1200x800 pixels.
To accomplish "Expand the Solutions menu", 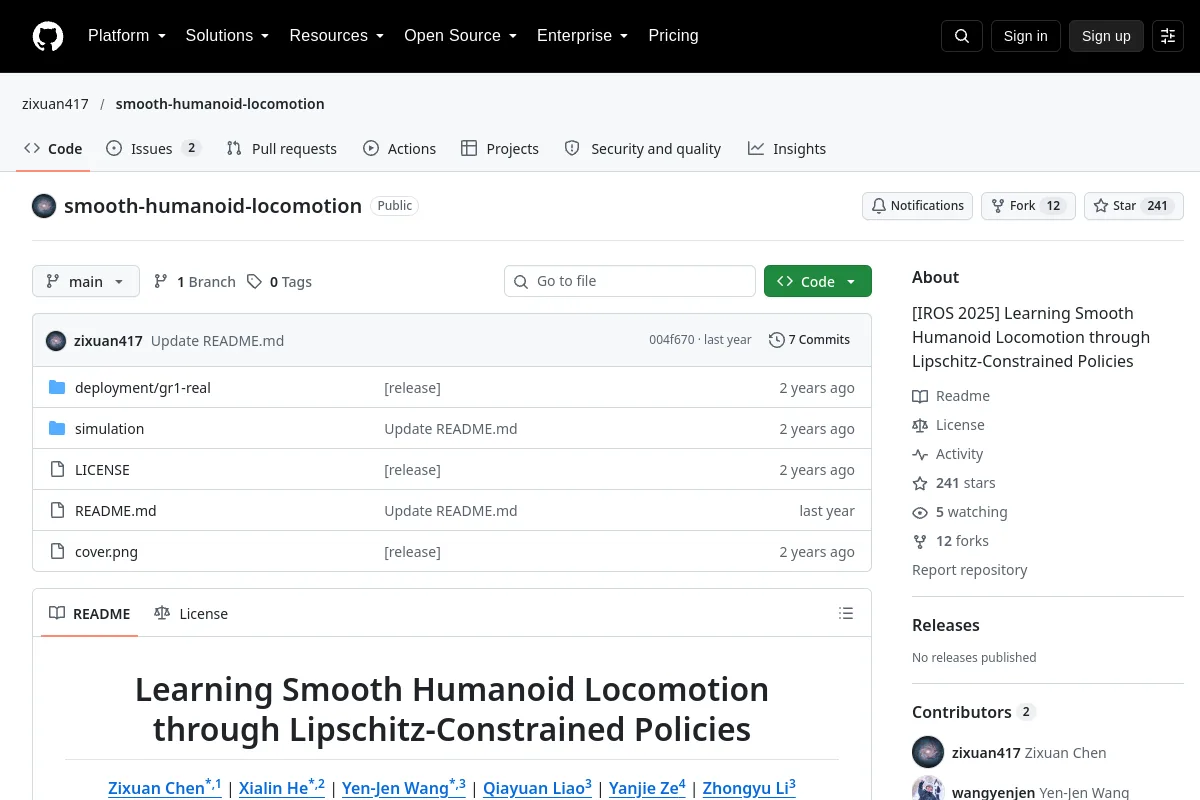I will tap(227, 36).
